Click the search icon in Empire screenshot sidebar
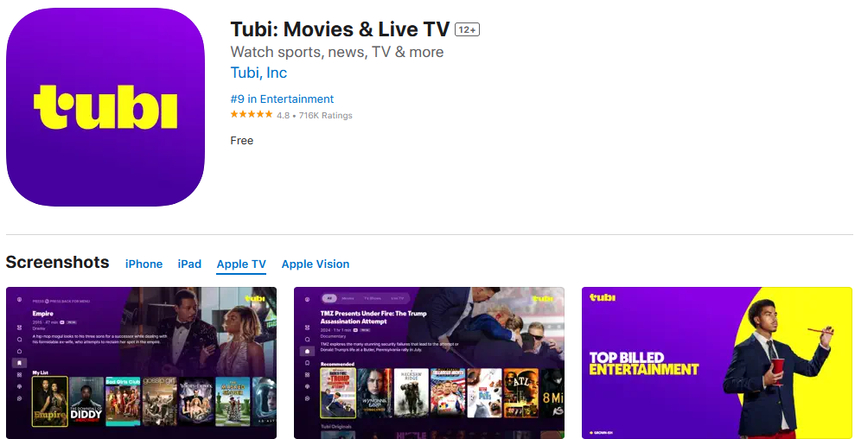 click(20, 339)
